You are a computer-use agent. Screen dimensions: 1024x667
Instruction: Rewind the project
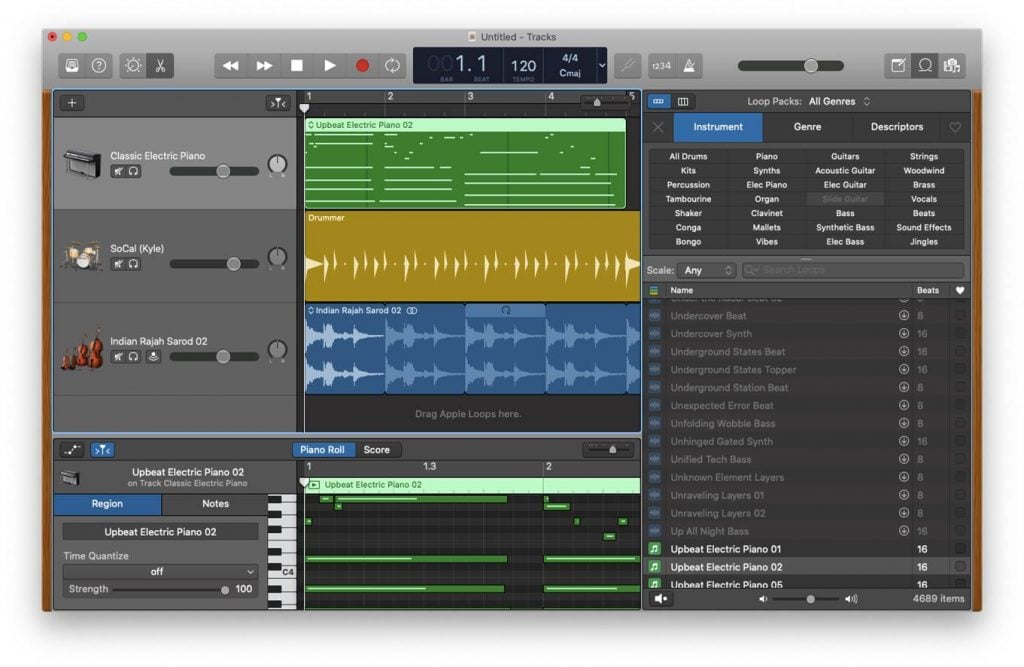(x=231, y=65)
